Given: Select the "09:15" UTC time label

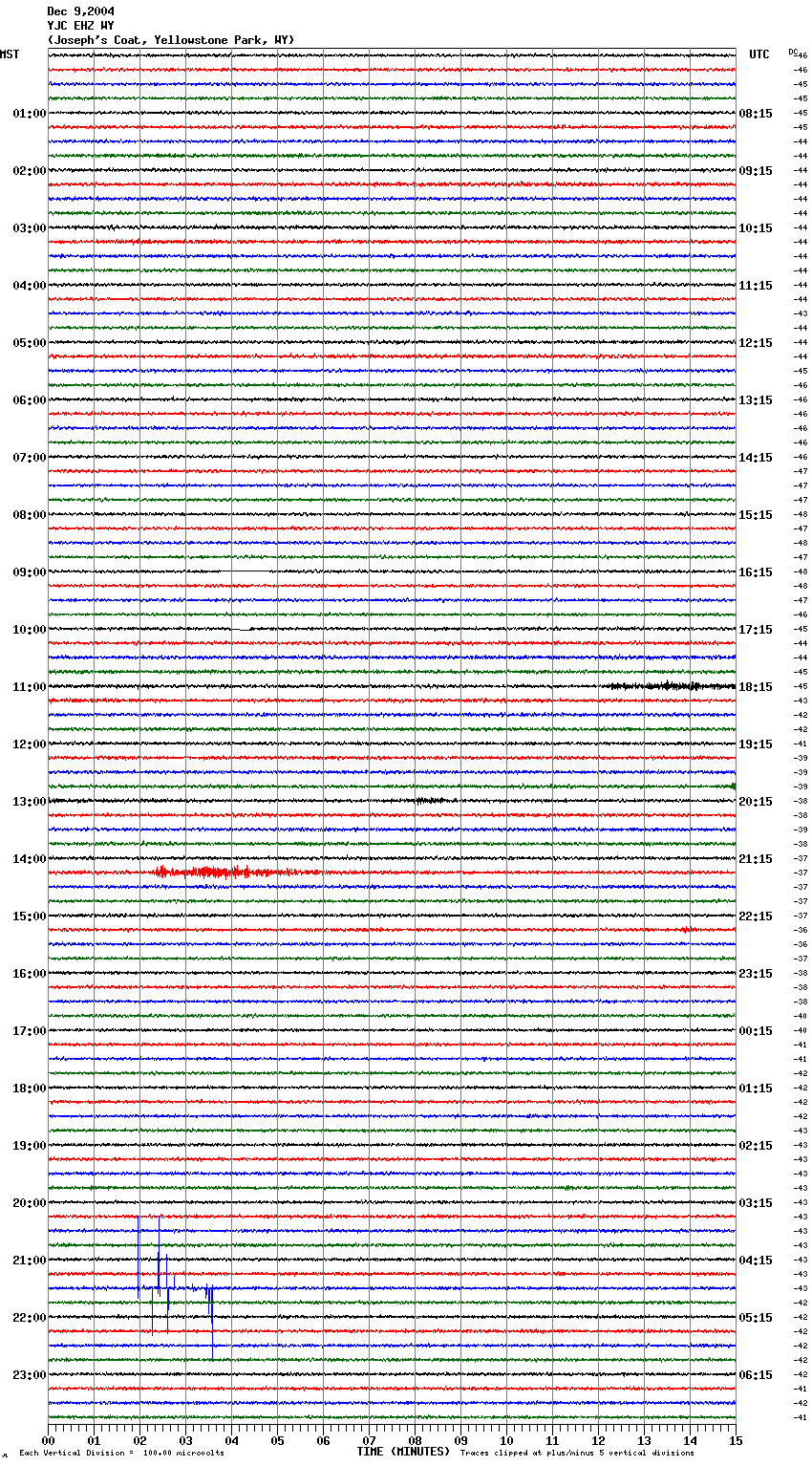Looking at the screenshot, I should click(756, 171).
